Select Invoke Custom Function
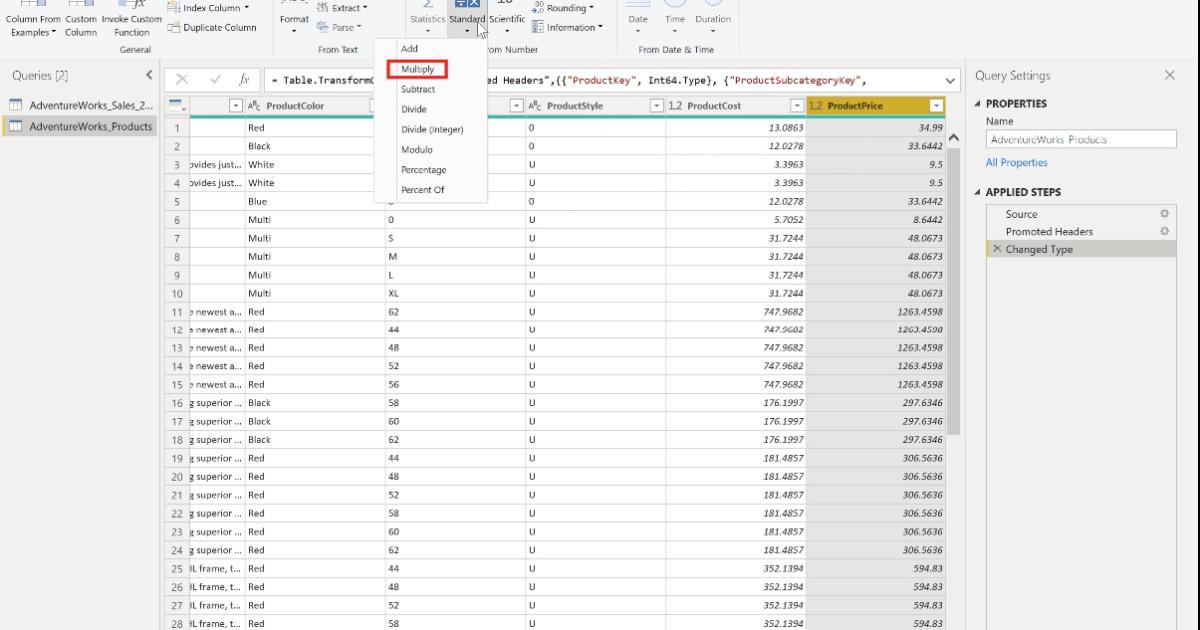1200x630 pixels. tap(131, 20)
